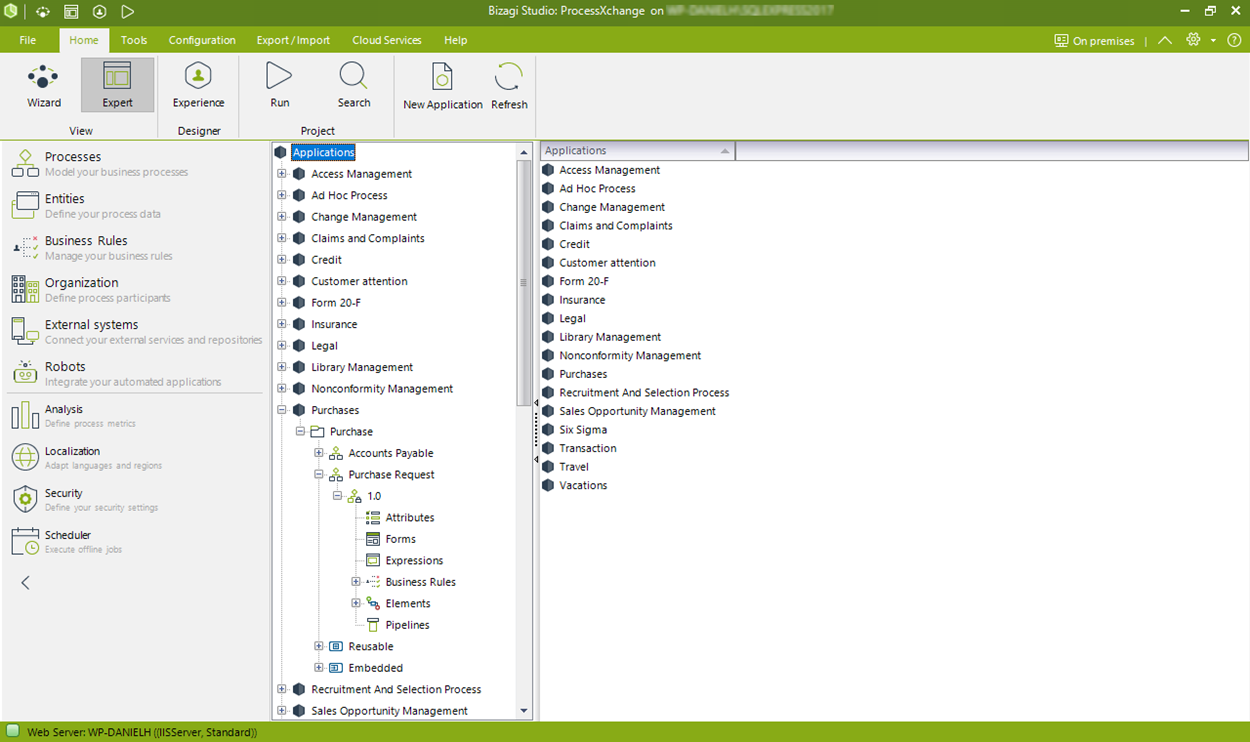
Task: Select Six Sigma in the applications list
Action: pos(583,430)
